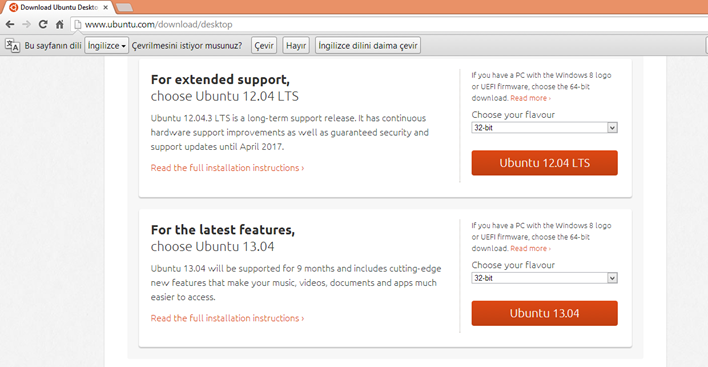Viewport: 708px width, 367px height.
Task: Click the Ubuntu 13.04 download button
Action: [545, 313]
